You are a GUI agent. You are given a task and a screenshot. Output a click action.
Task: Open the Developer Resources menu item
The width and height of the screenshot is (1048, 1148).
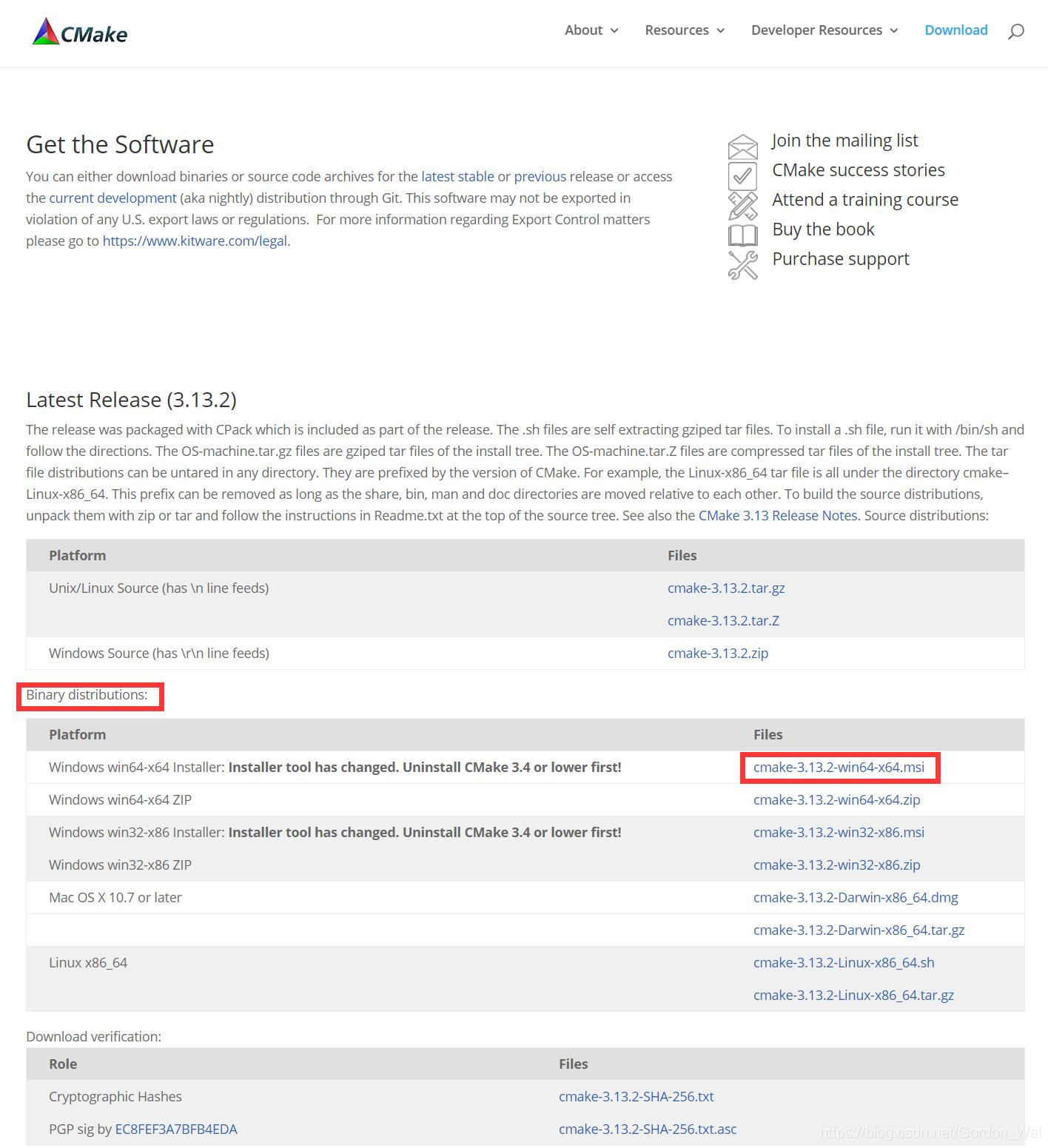point(816,30)
